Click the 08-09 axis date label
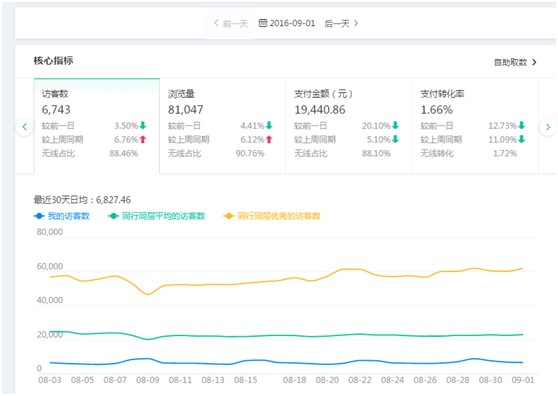The image size is (558, 396). [x=148, y=380]
